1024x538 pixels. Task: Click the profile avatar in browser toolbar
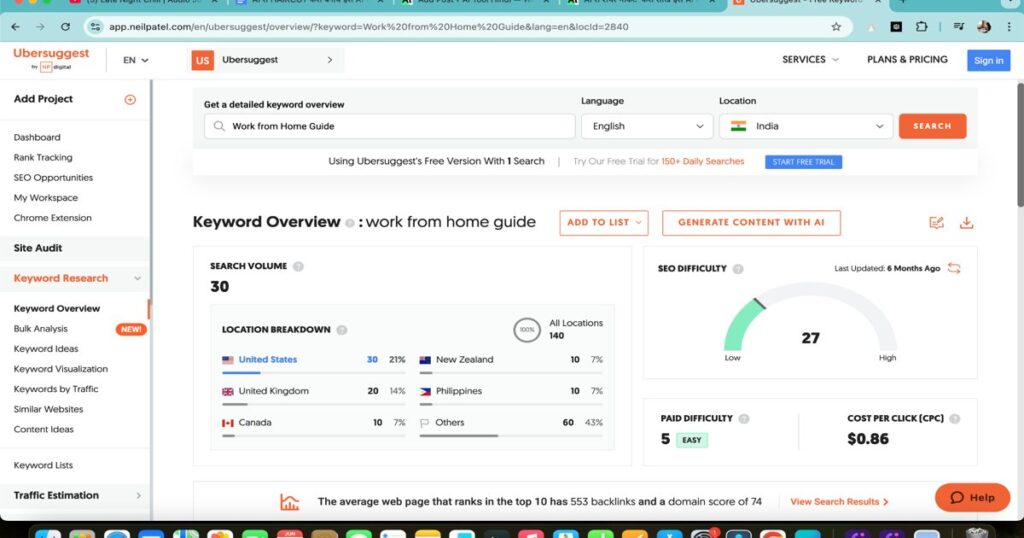click(x=984, y=27)
